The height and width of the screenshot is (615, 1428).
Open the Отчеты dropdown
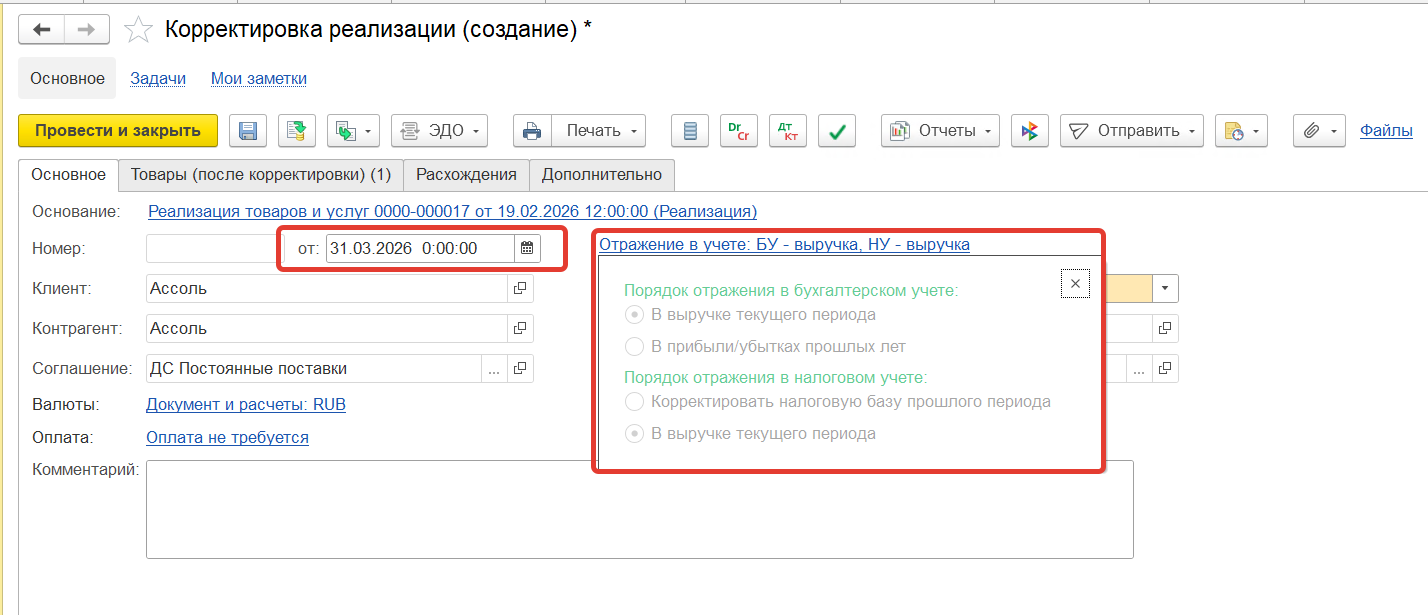(x=941, y=131)
